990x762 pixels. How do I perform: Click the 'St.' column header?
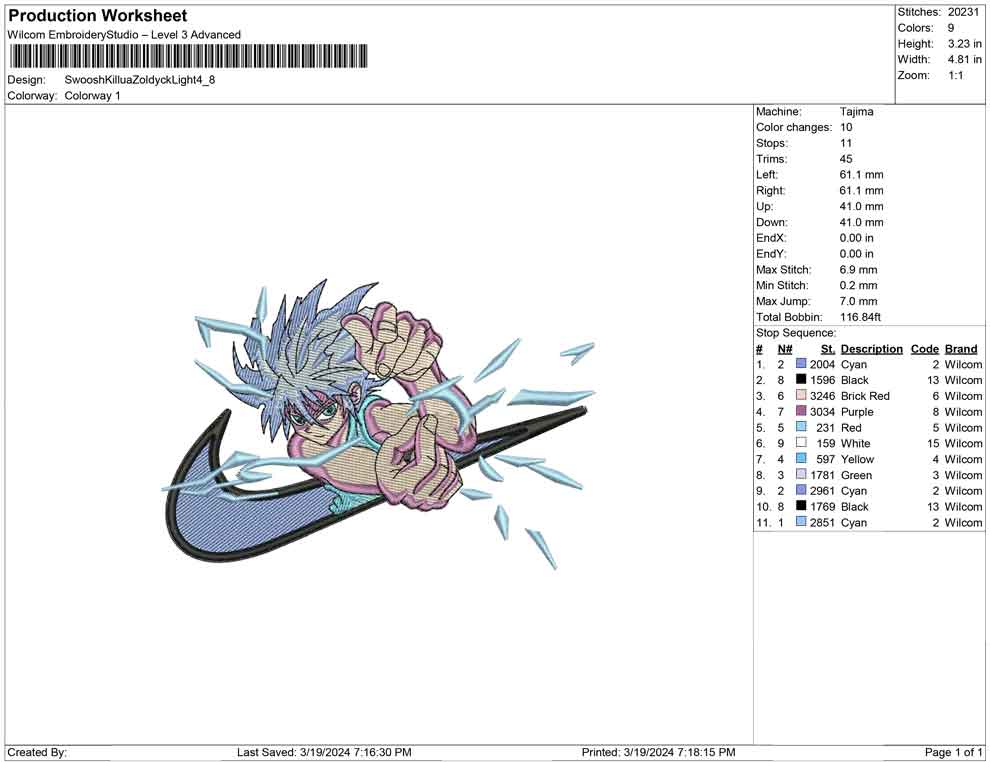[828, 348]
